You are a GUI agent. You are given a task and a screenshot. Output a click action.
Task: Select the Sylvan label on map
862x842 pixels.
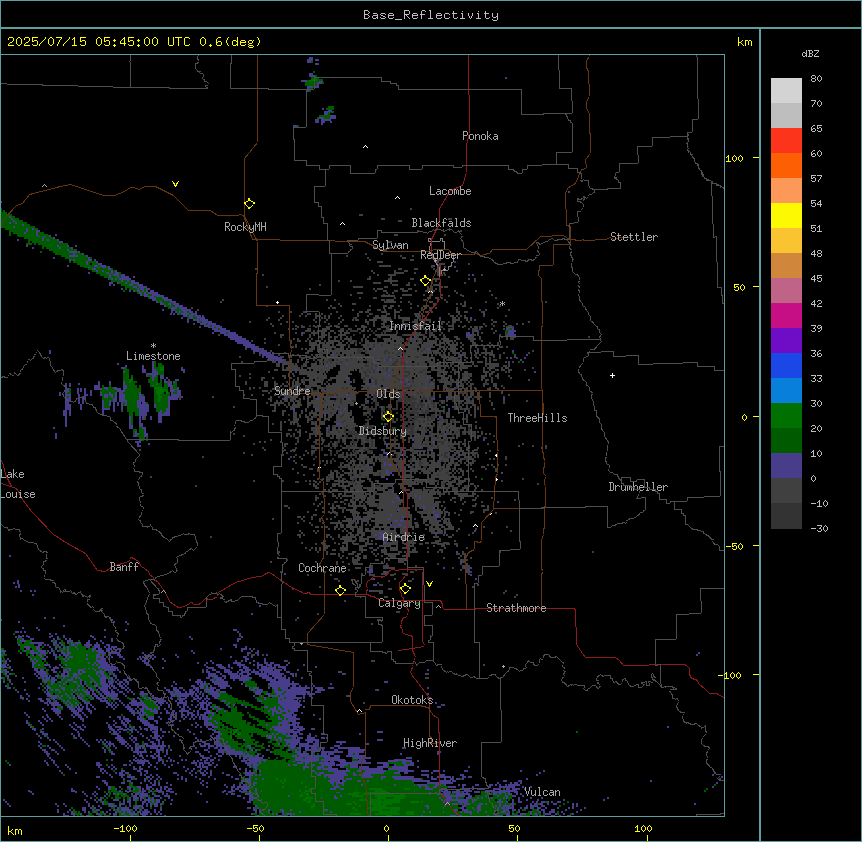tap(390, 245)
